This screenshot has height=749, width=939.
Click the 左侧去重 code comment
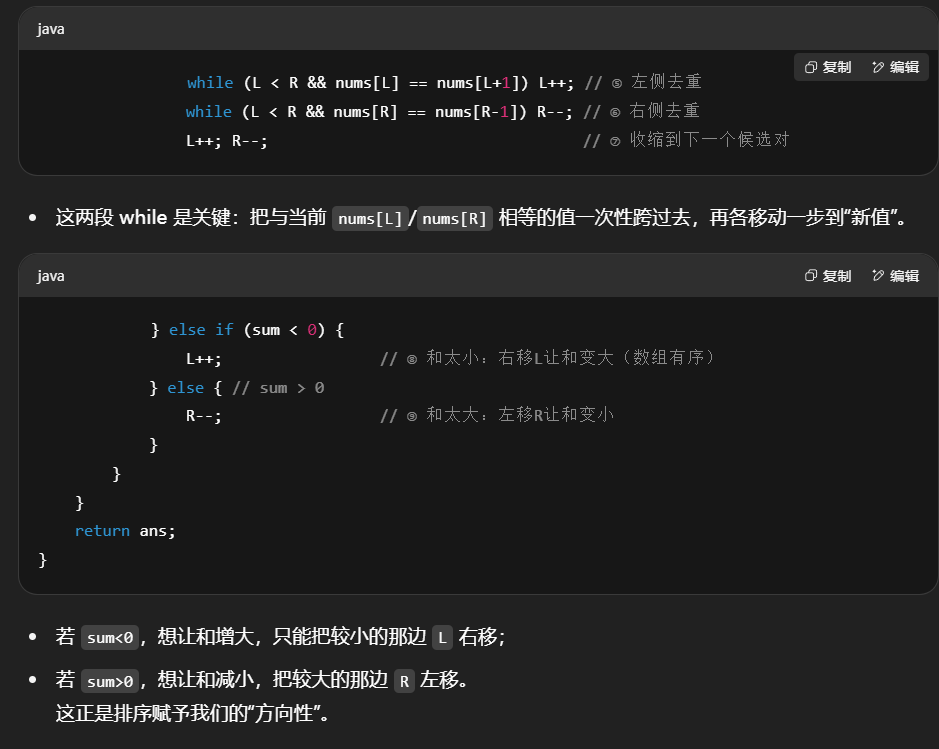664,82
